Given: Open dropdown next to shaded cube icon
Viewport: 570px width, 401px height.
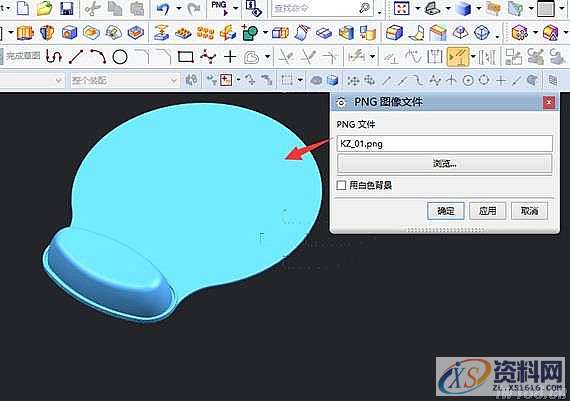Looking at the screenshot, I should pos(479,8).
